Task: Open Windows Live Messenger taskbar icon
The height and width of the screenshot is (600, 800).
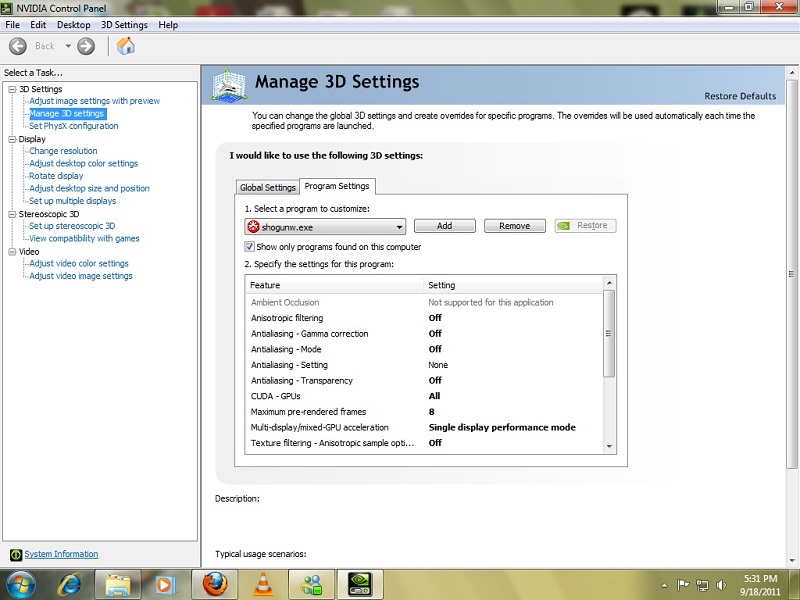Action: pyautogui.click(x=311, y=585)
